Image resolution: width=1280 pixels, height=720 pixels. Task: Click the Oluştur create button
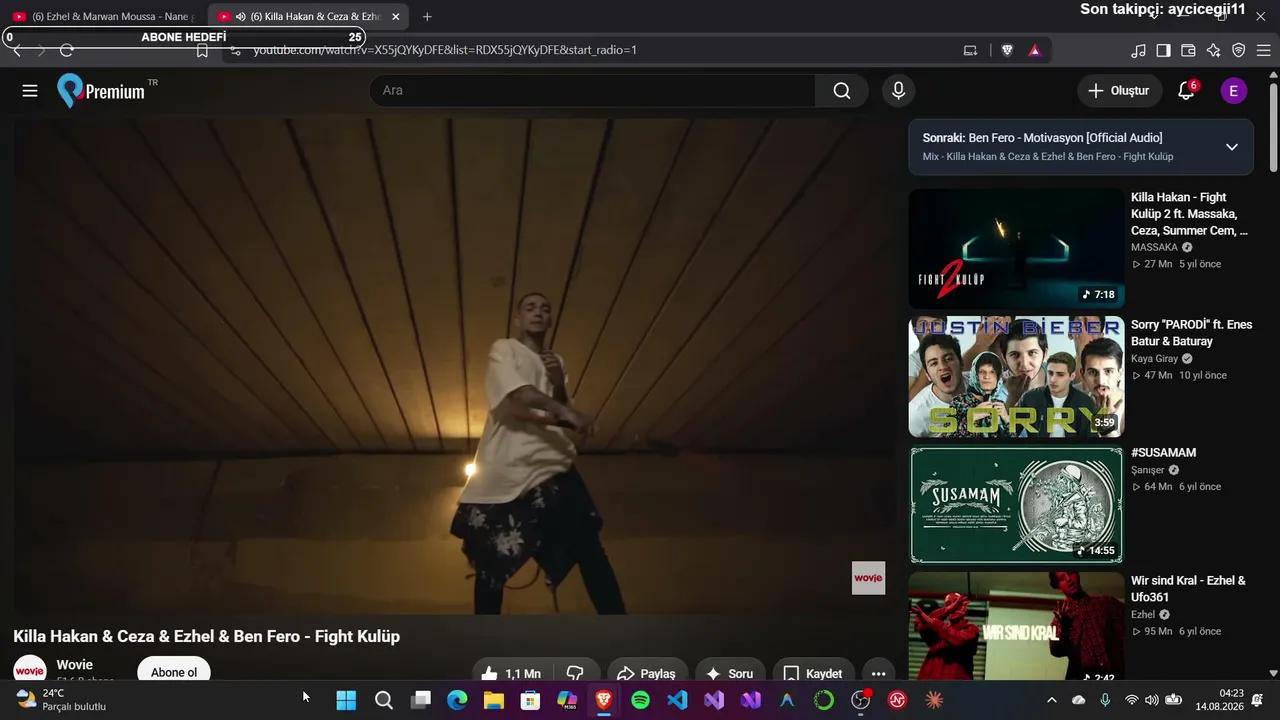[x=1120, y=91]
